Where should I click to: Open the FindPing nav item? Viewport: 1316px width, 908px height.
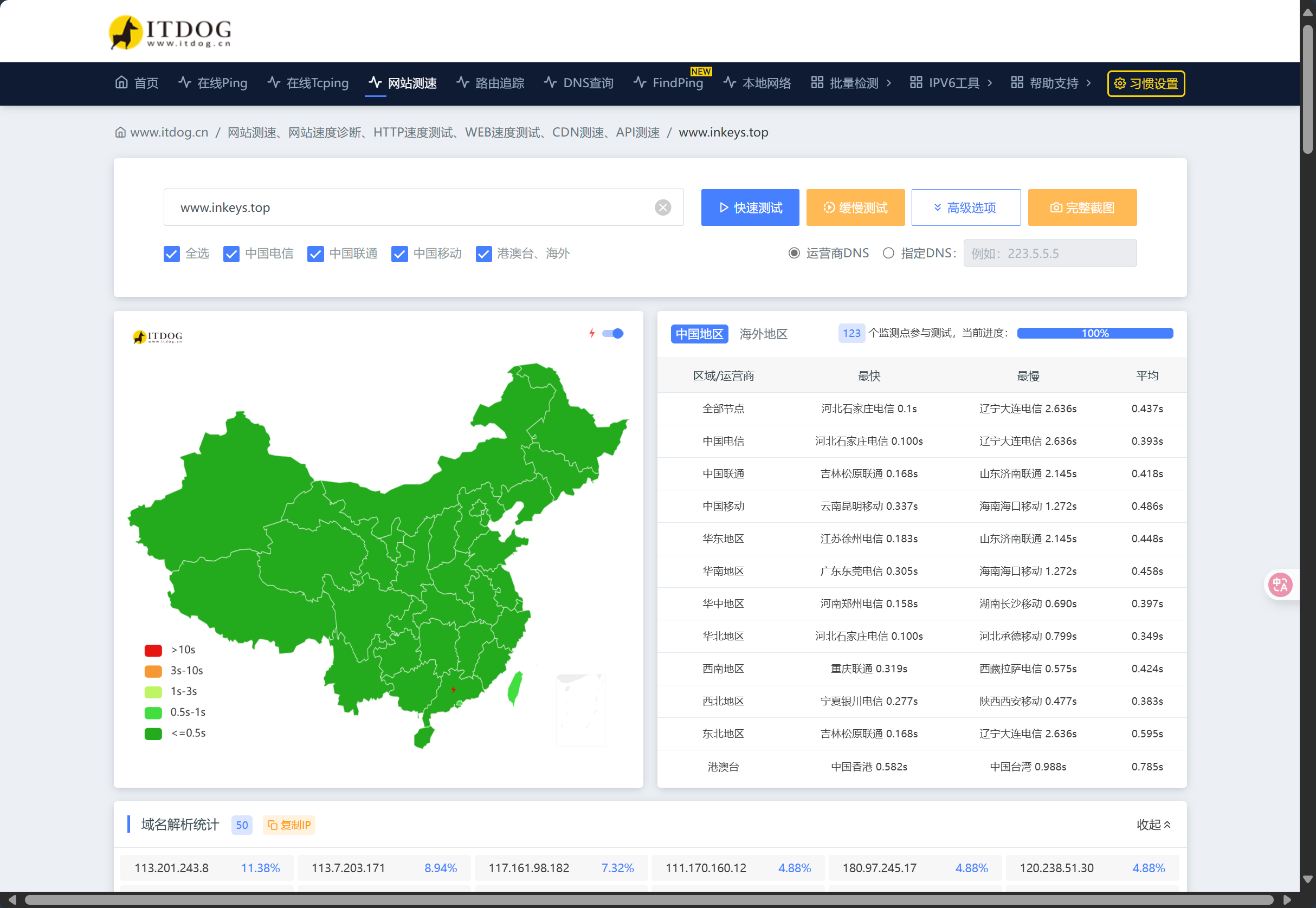(668, 83)
